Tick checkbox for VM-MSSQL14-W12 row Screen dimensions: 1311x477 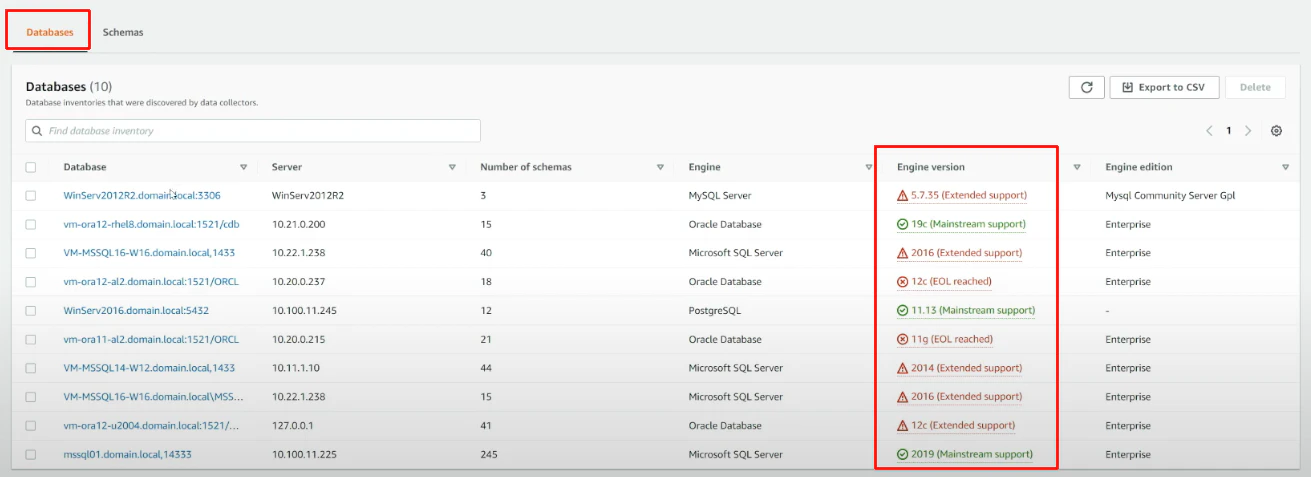click(30, 368)
